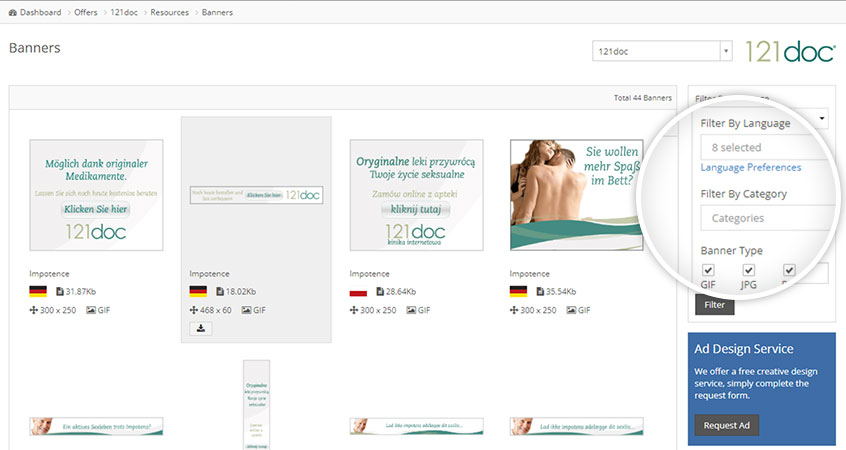Open the Dashboard breadcrumb link
Screen dimensions: 846x450
[x=40, y=12]
